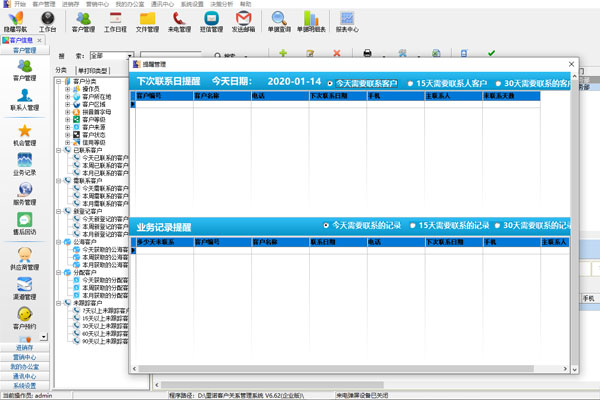Viewport: 600px width, 400px height.
Task: Open the 决策分析 menu
Action: point(222,4)
